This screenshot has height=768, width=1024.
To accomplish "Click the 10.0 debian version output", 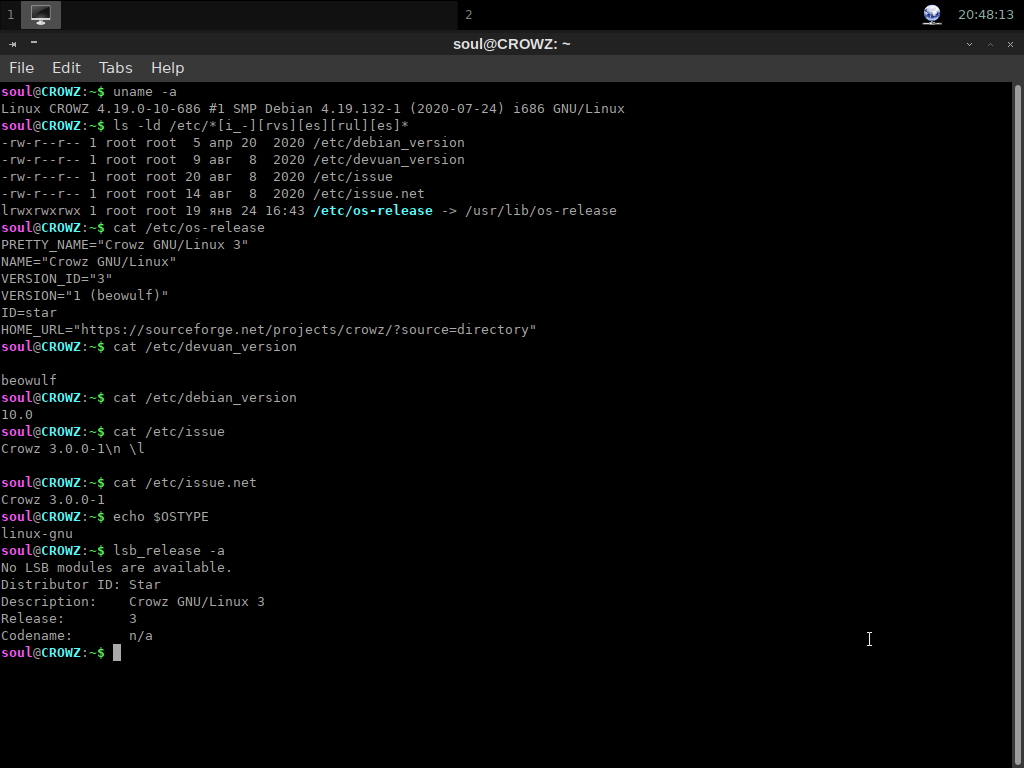I will [x=17, y=415].
